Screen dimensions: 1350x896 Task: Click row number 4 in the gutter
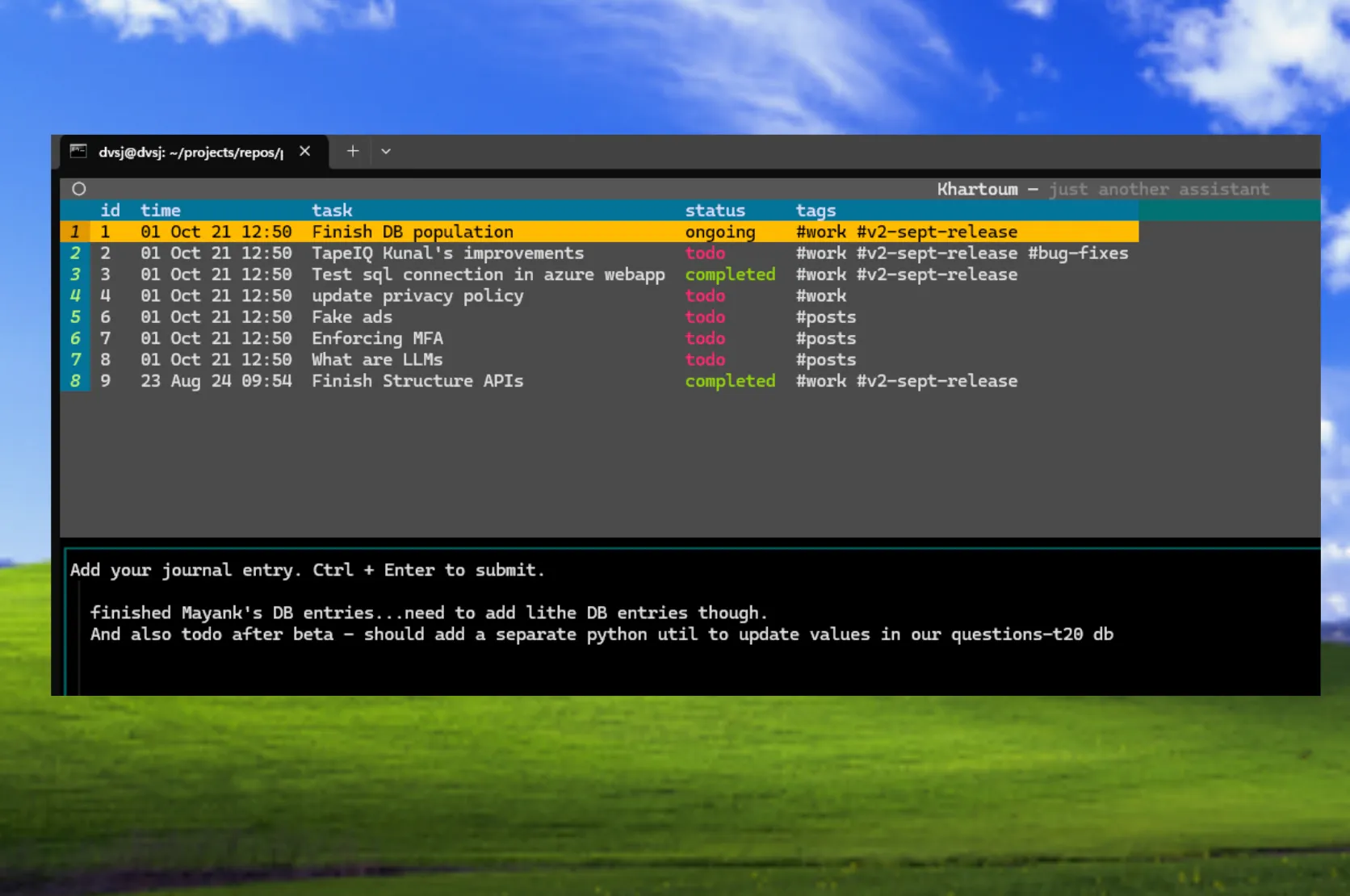click(x=75, y=295)
